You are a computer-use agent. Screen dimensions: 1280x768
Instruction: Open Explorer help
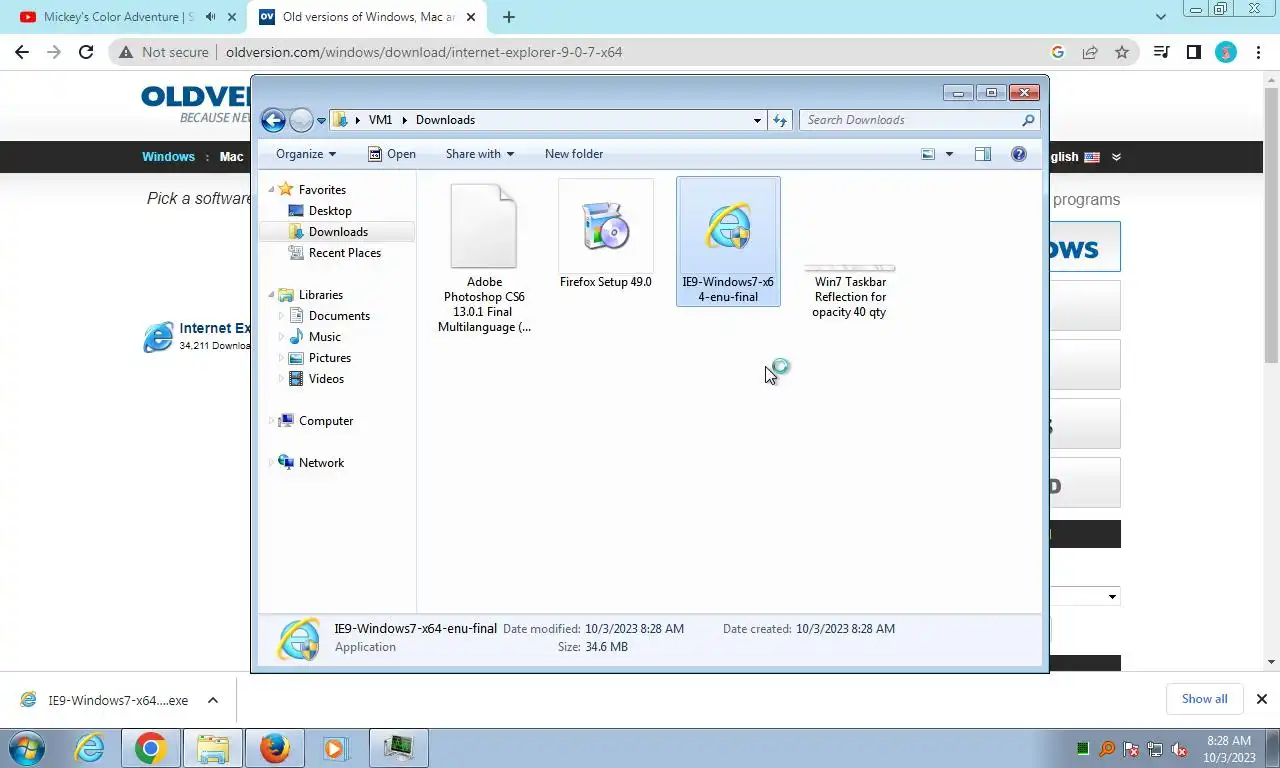coord(1019,154)
